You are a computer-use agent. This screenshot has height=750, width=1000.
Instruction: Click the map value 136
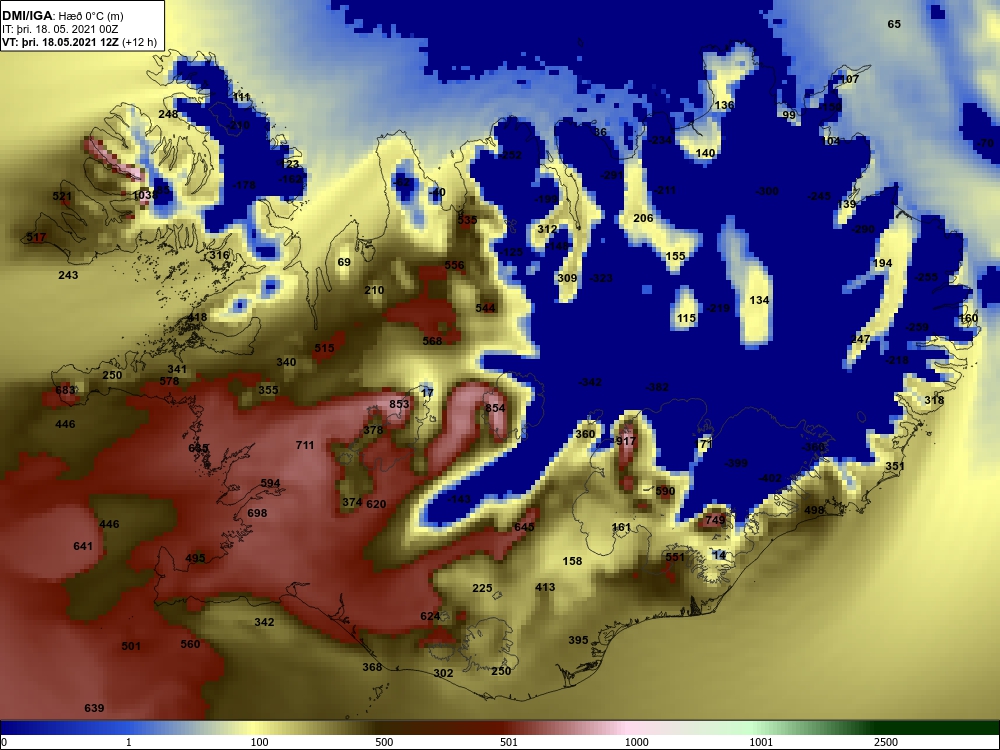pyautogui.click(x=724, y=105)
